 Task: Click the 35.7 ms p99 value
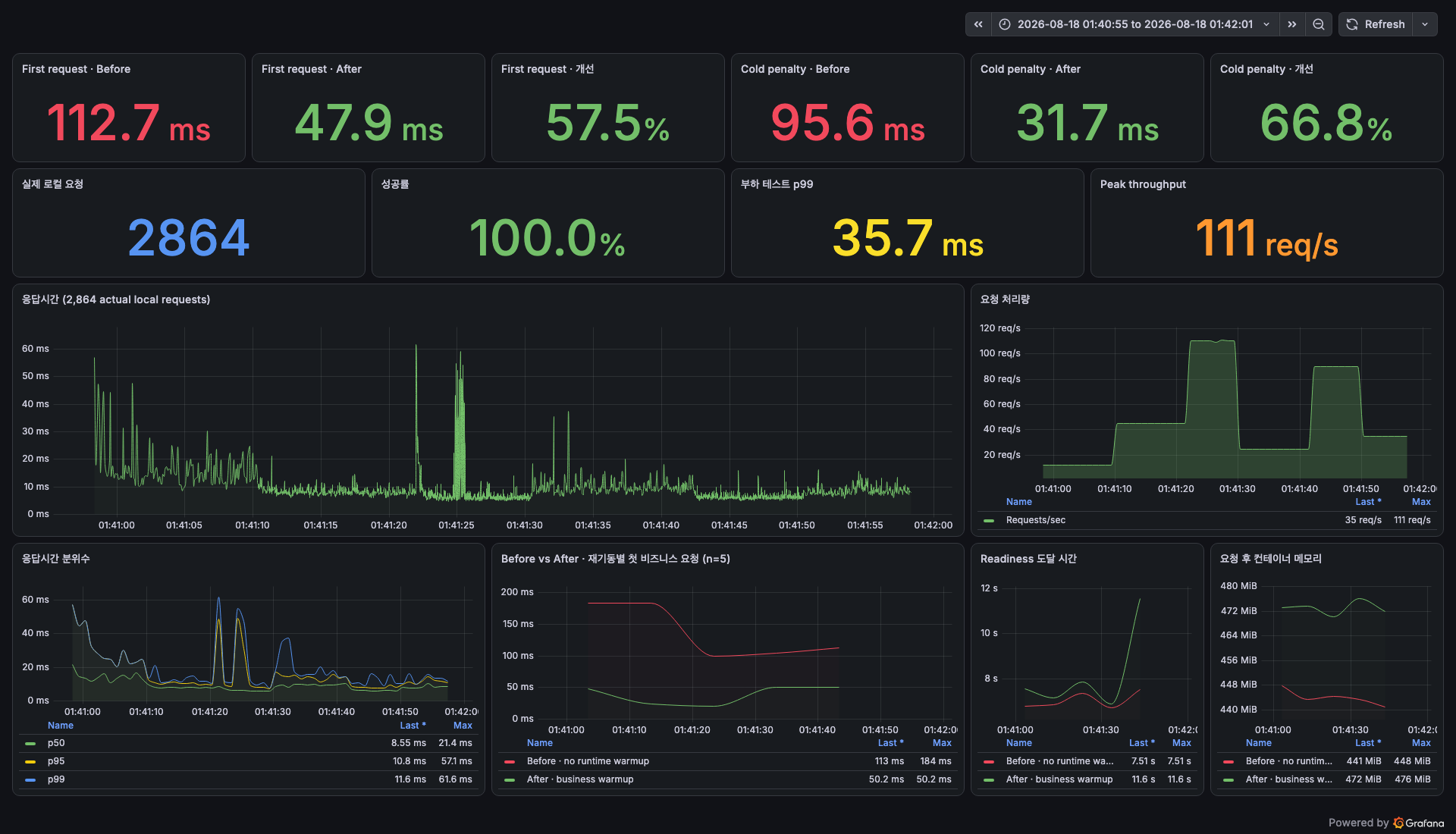click(908, 238)
